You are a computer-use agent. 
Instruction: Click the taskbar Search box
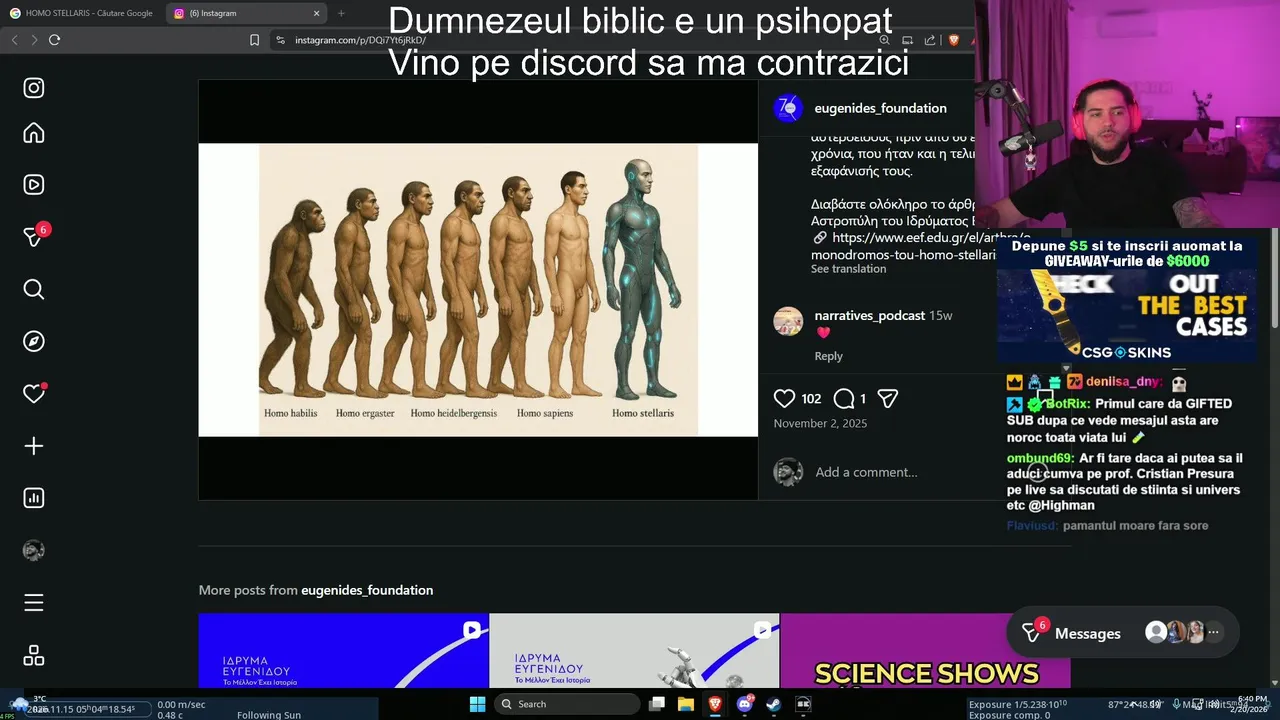point(567,704)
